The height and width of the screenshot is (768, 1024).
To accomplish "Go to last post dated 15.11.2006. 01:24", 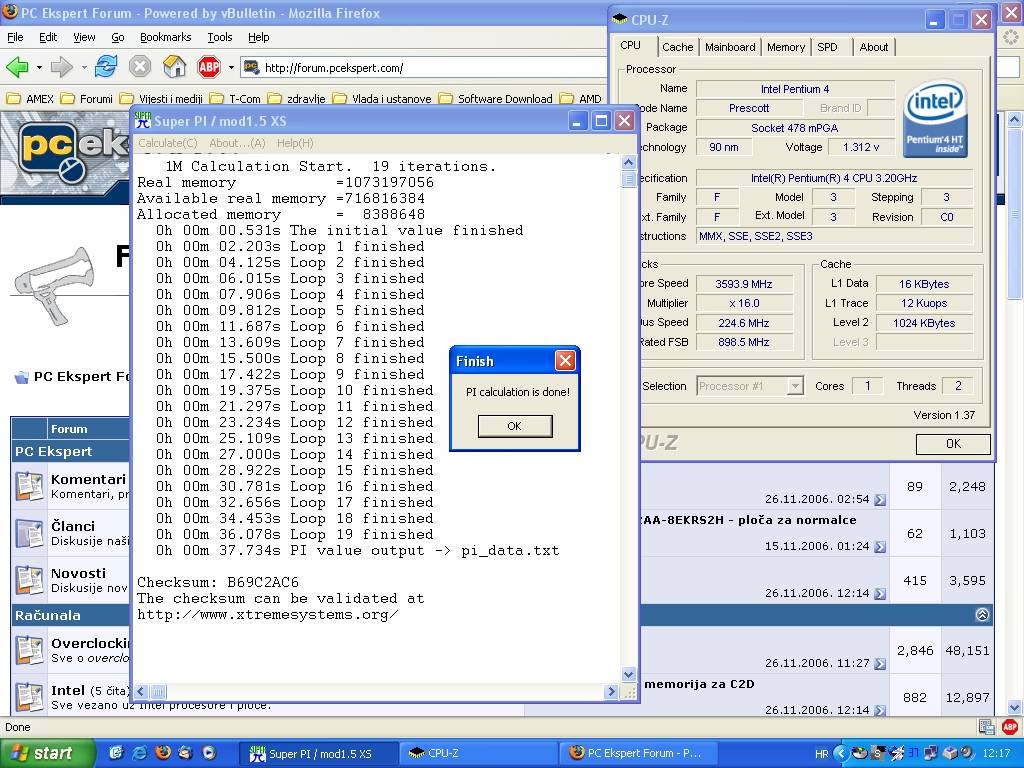I will tap(880, 547).
